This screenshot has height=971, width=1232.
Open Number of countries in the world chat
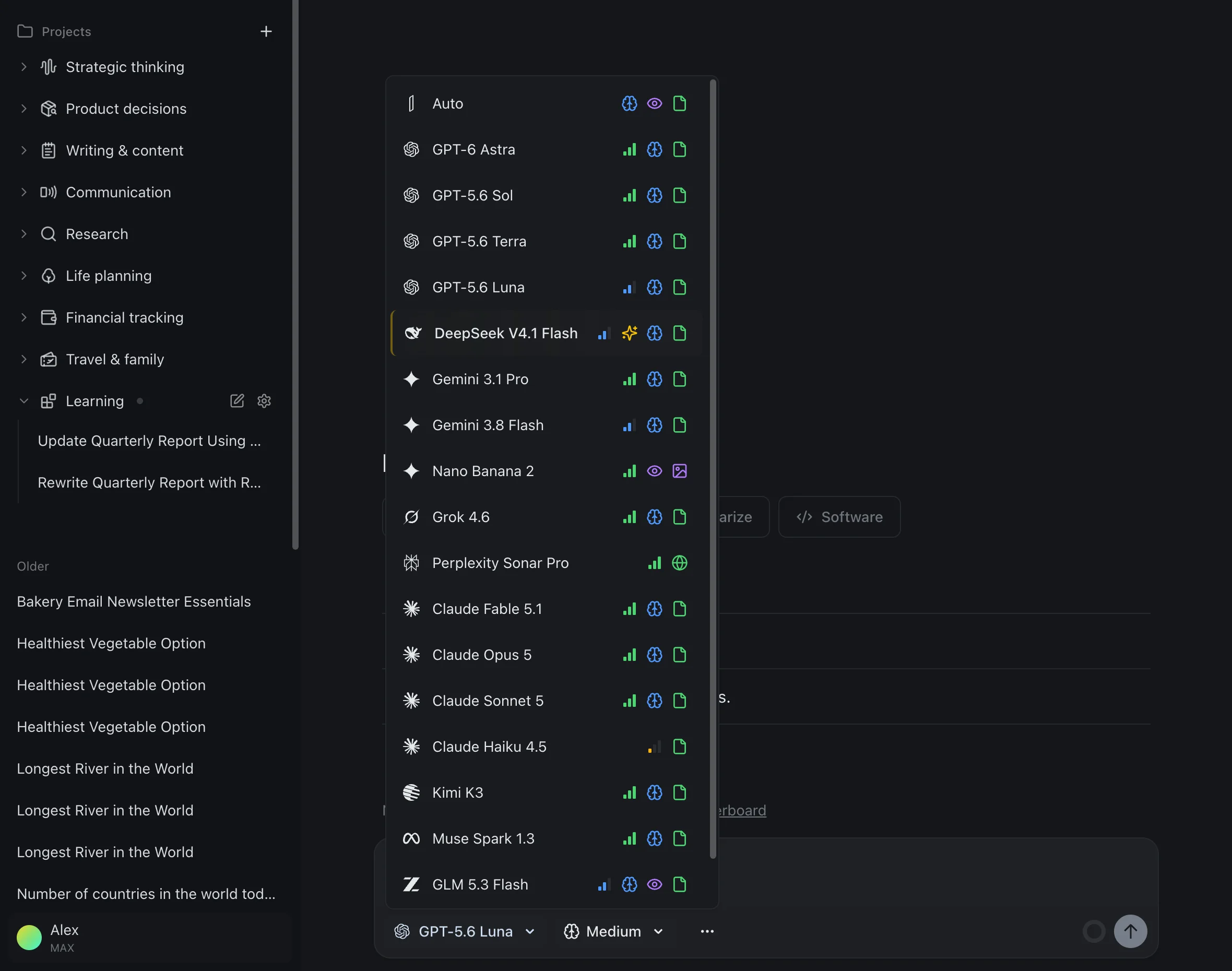(x=146, y=894)
